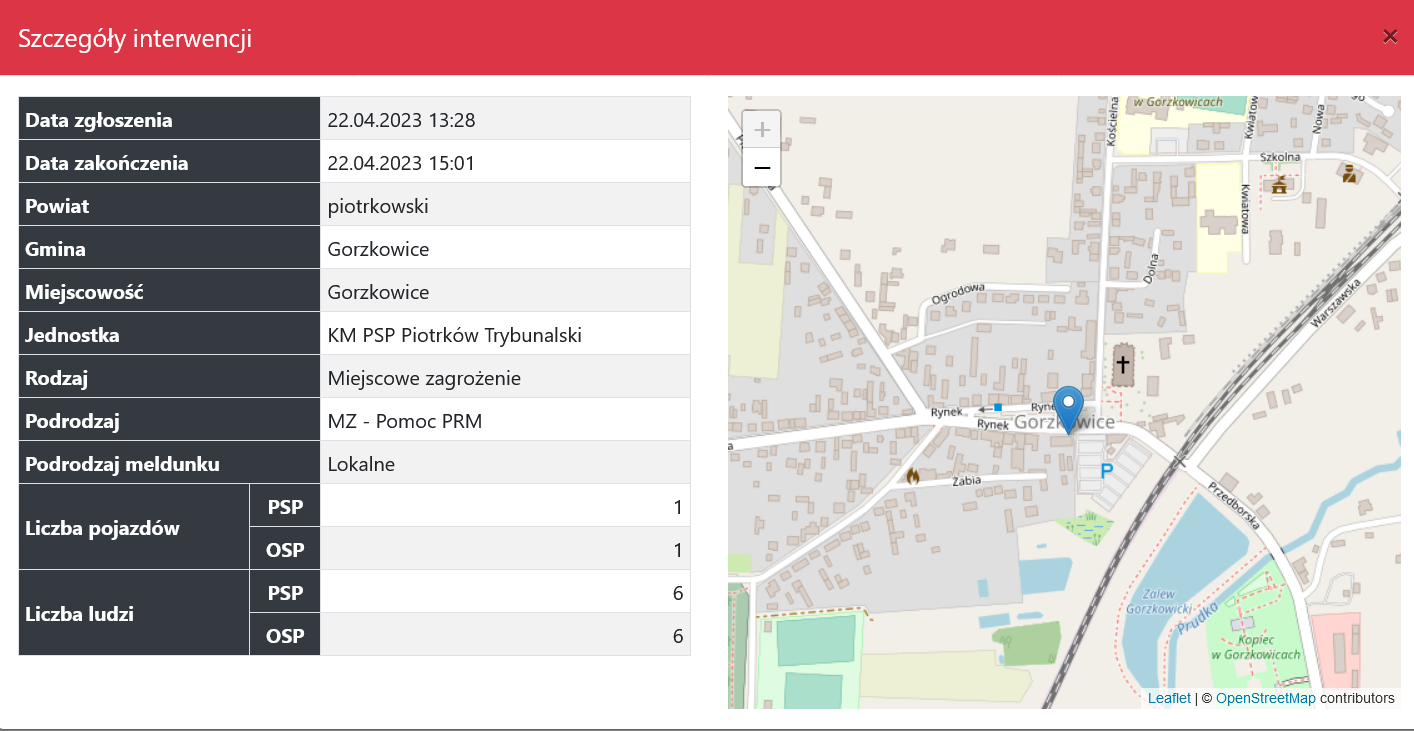Close the Szczegóły interwencji dialog

[x=1390, y=37]
